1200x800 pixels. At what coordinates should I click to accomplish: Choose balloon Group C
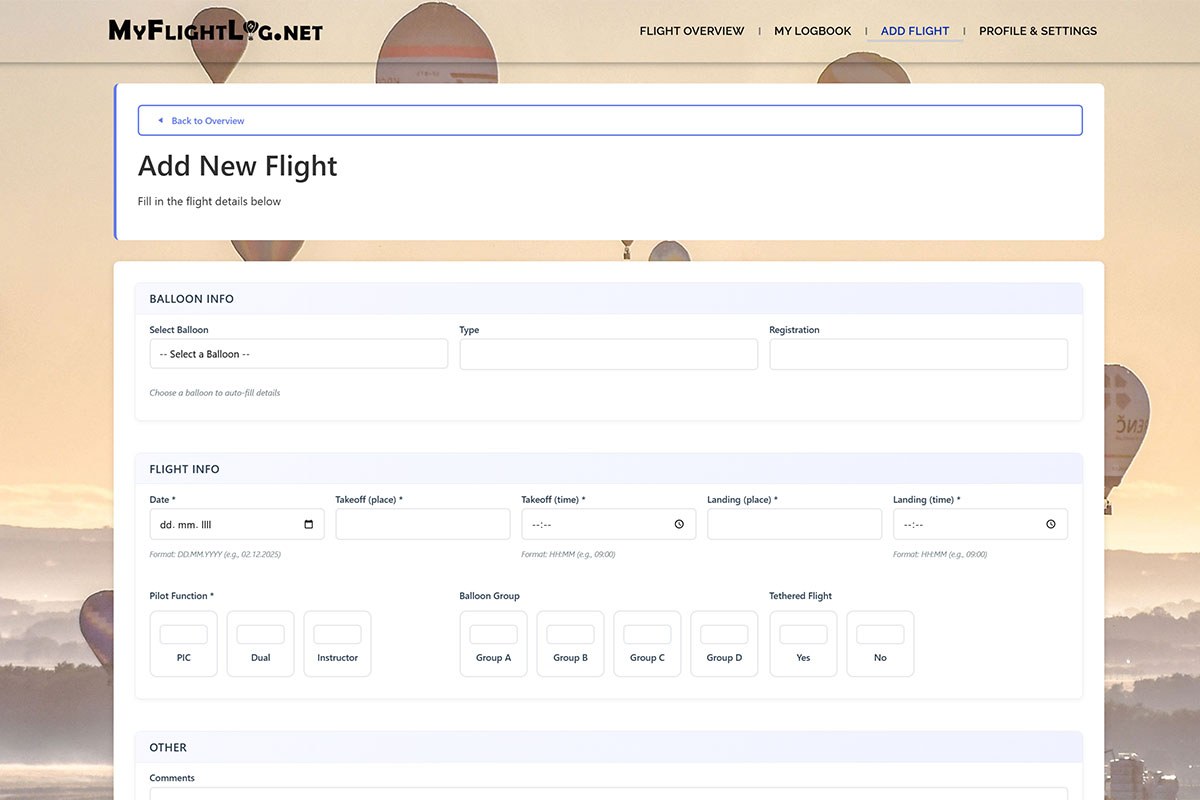647,643
